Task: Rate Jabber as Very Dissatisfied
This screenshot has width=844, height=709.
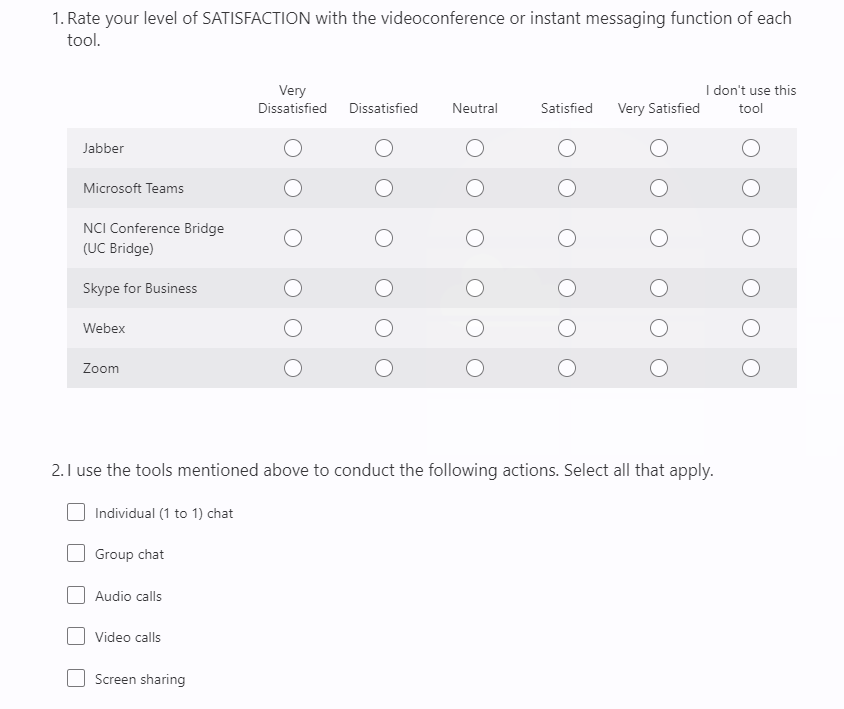Action: 292,148
